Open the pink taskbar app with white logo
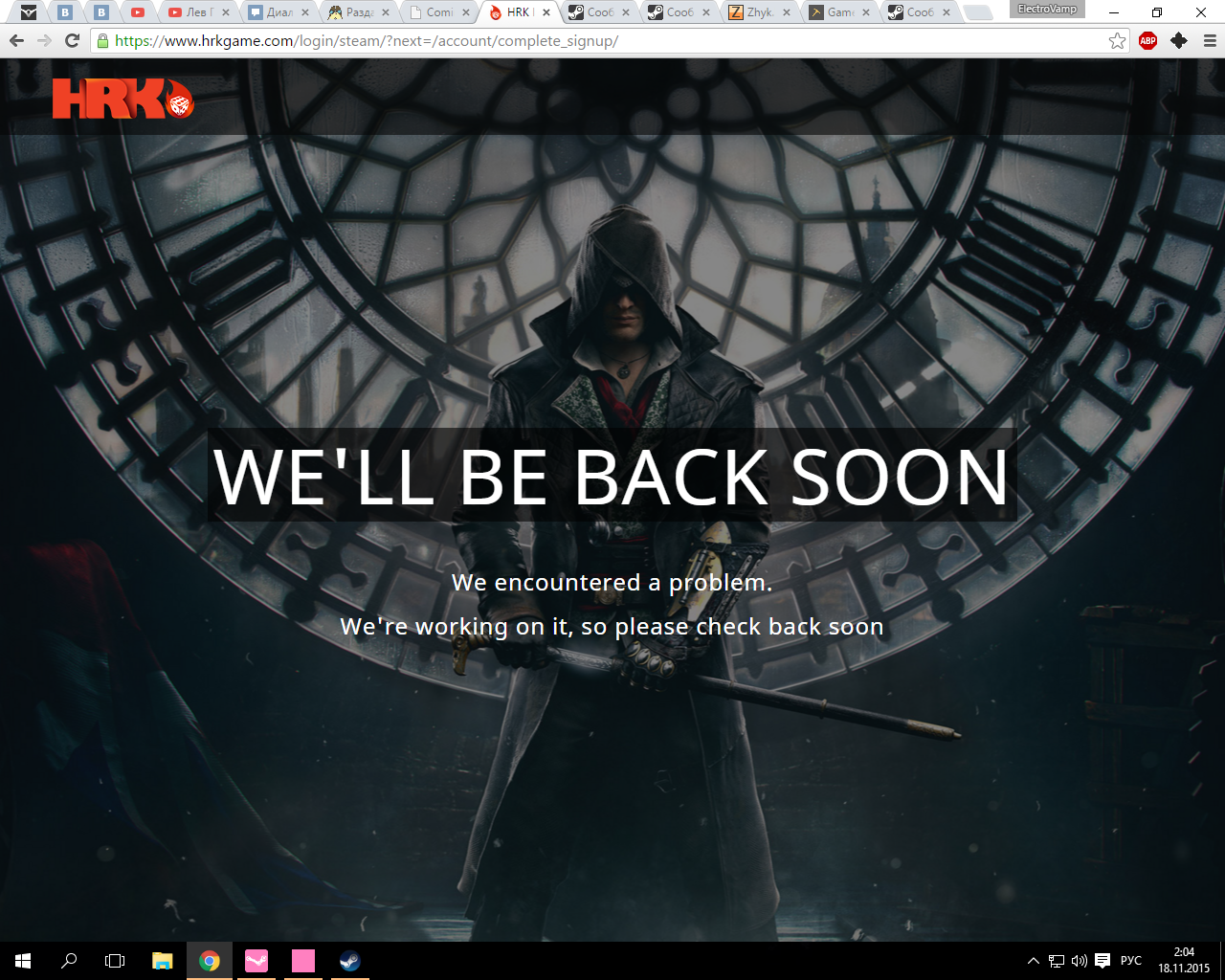Screen dimensions: 1225x980 click(x=256, y=961)
